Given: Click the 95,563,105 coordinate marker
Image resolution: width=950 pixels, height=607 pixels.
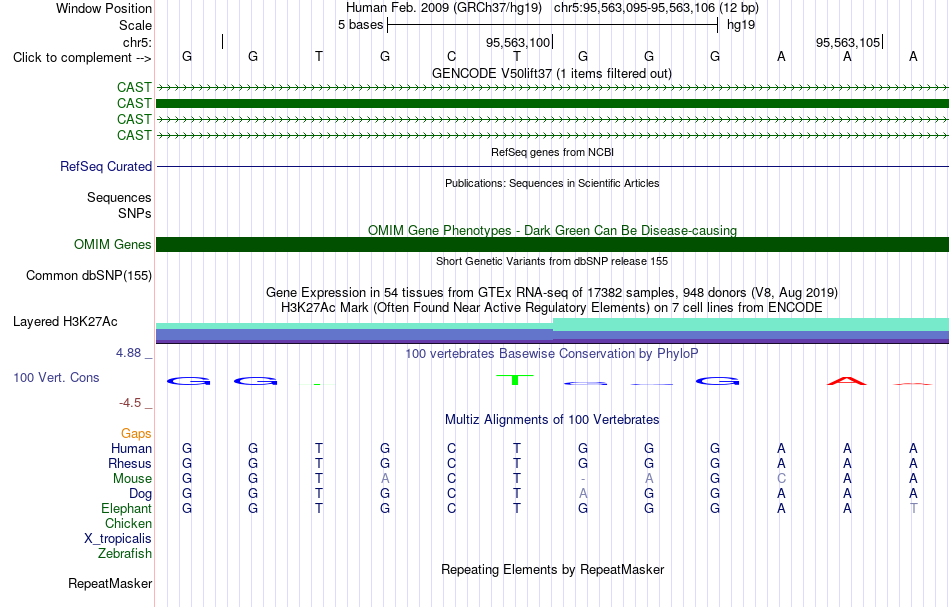Looking at the screenshot, I should 848,42.
